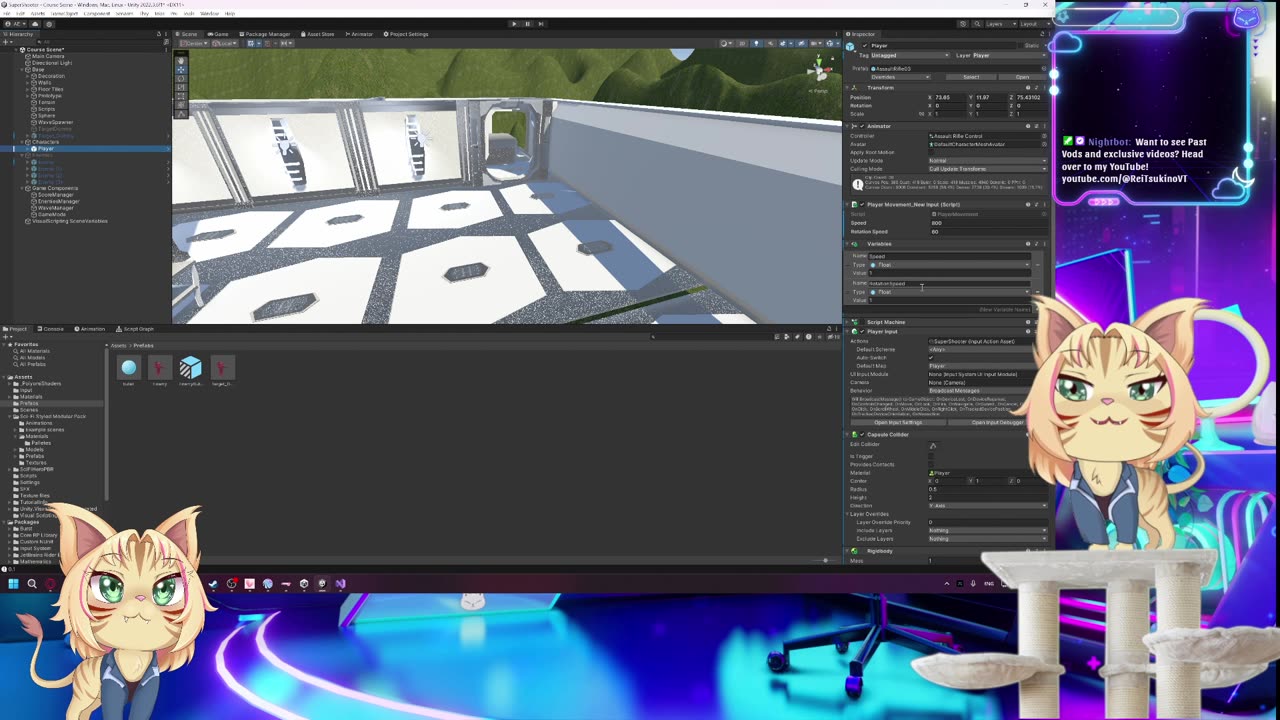1280x720 pixels.
Task: Open the Animation tab in bottom panel
Action: [91, 329]
